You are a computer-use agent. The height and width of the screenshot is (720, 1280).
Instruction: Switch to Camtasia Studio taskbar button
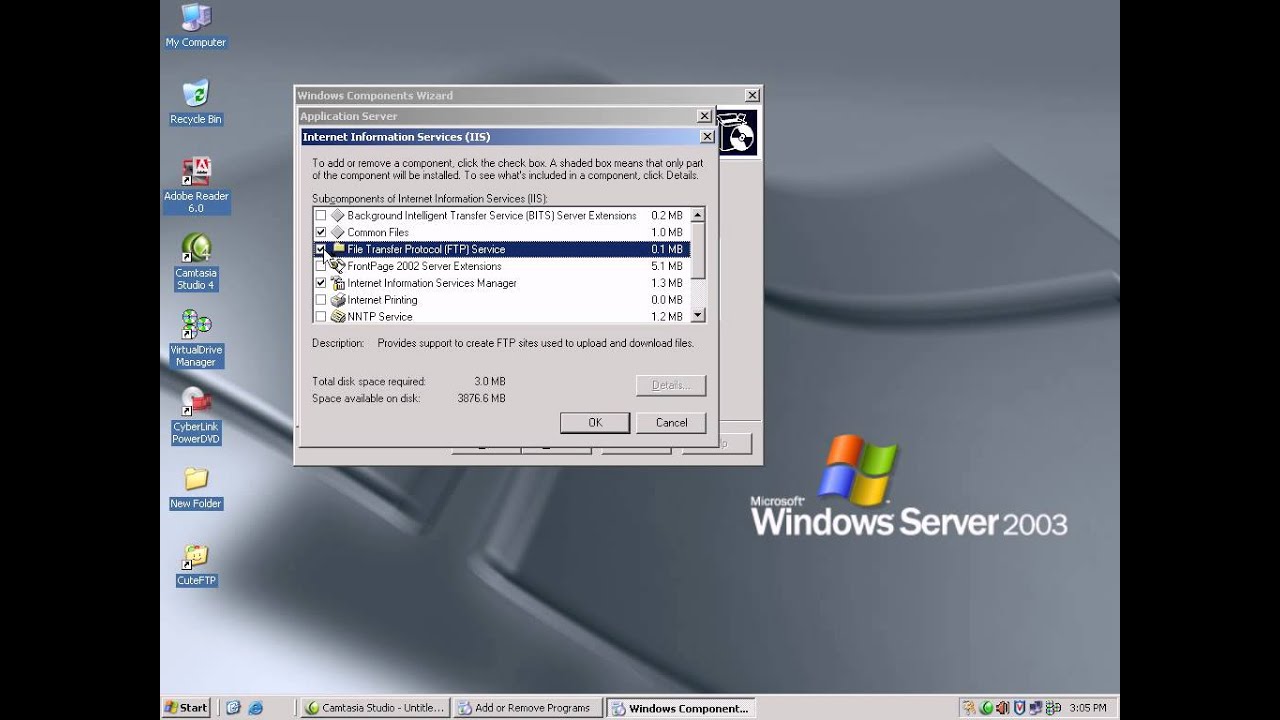pos(375,708)
